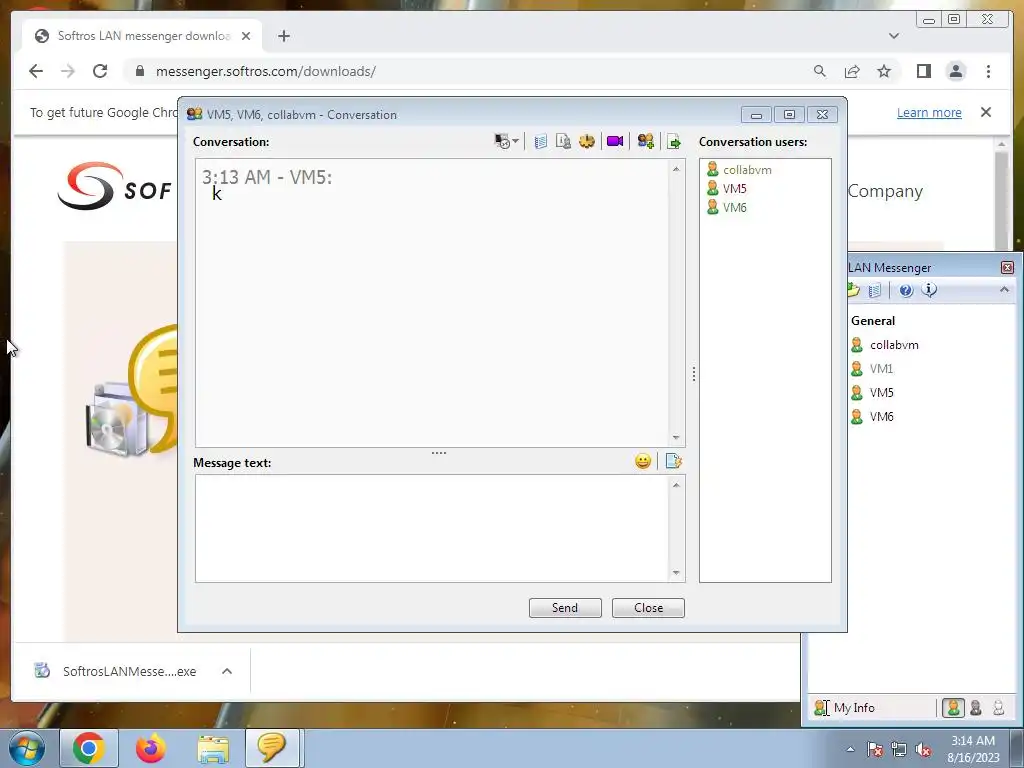Click Chrome icon in taskbar
This screenshot has width=1024, height=768.
(x=89, y=748)
